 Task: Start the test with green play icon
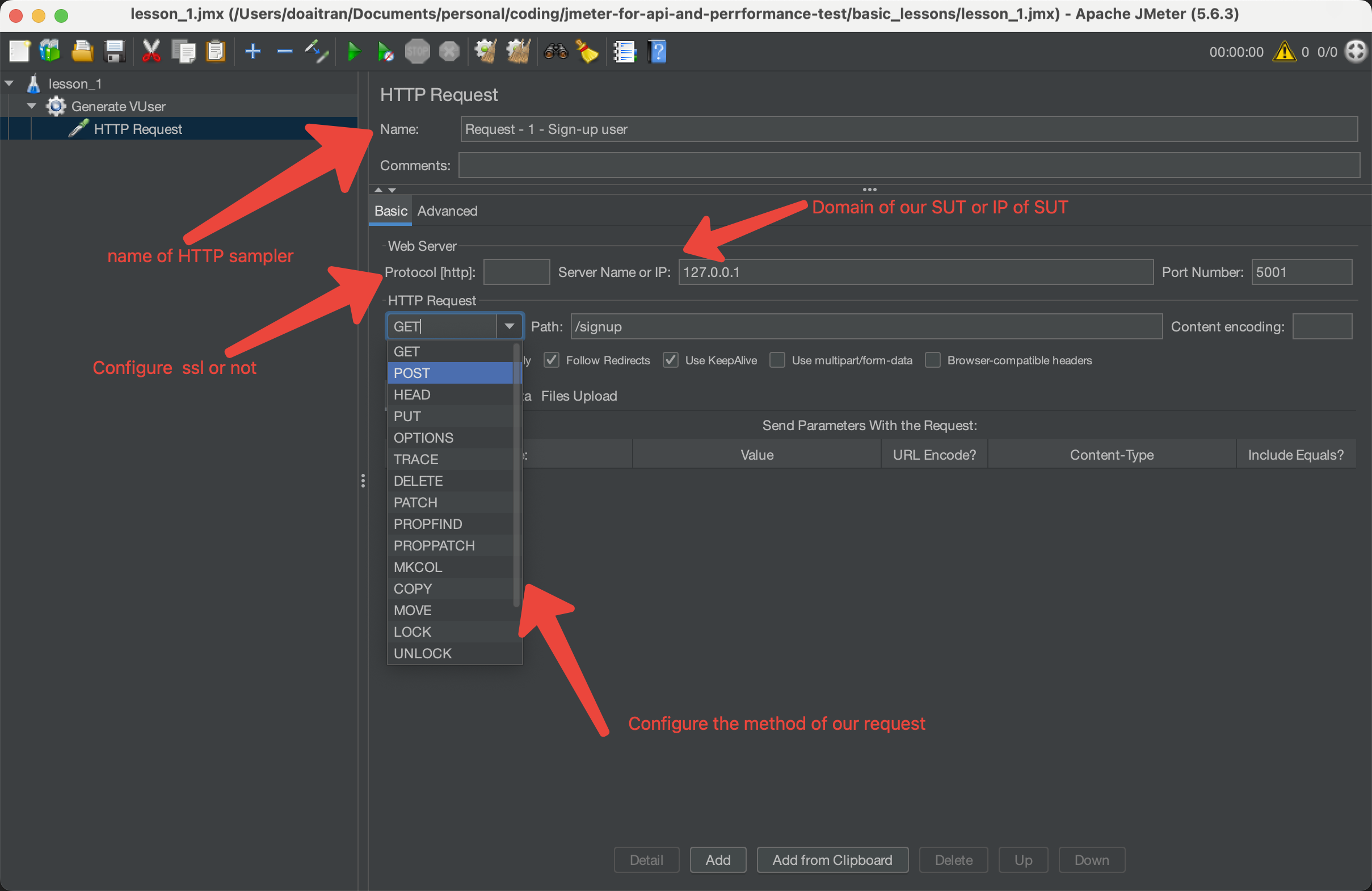pos(354,52)
